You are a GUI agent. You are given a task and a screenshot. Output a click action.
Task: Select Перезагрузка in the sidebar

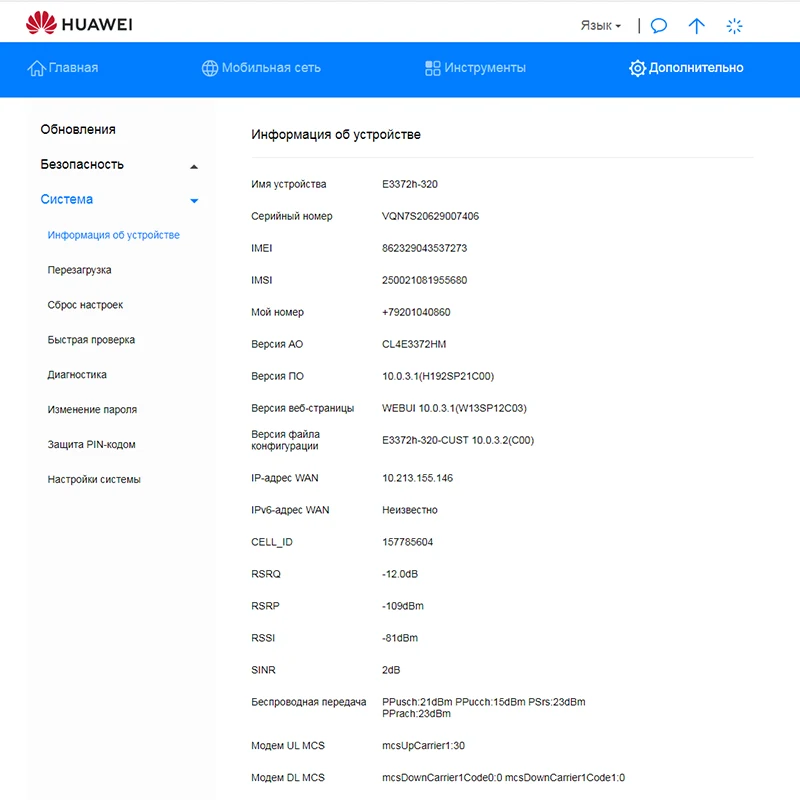79,270
